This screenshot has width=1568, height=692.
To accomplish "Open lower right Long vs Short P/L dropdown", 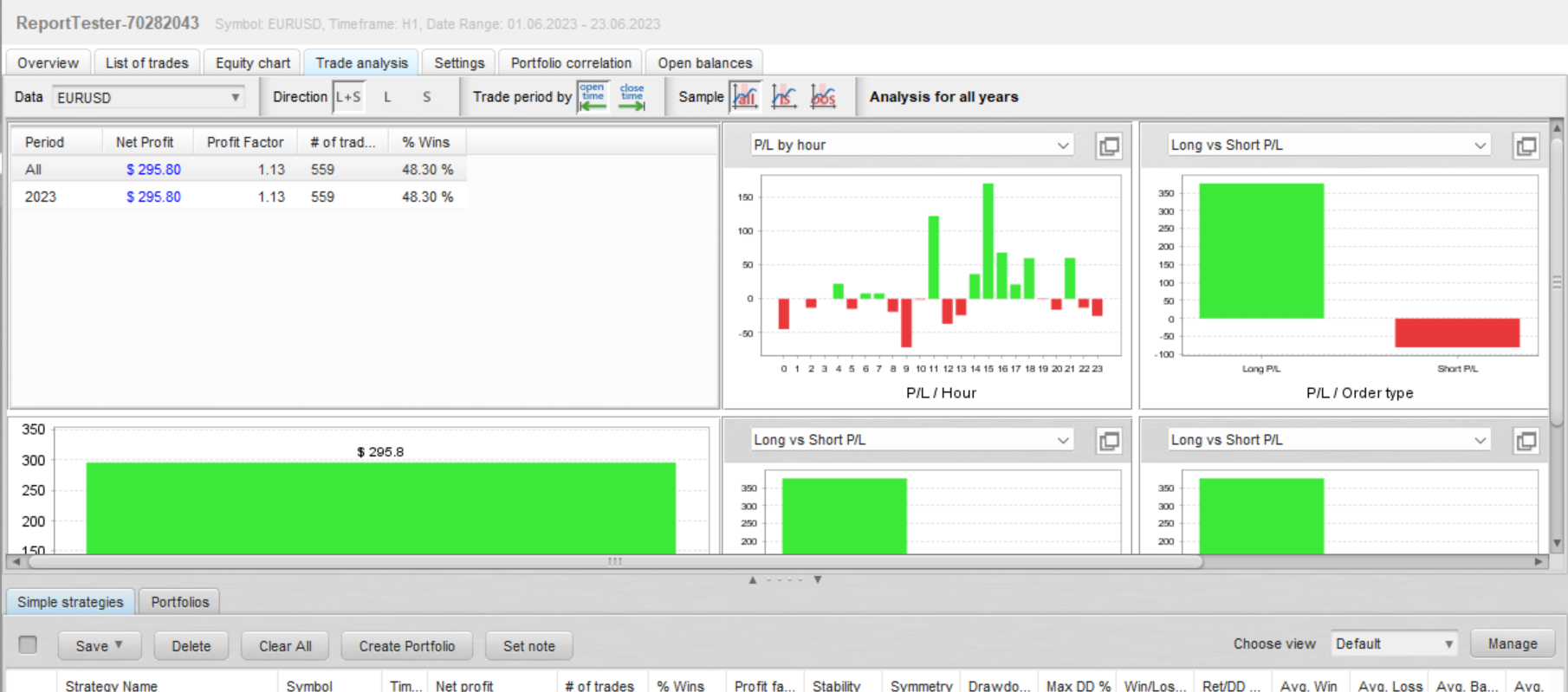I will click(1329, 440).
